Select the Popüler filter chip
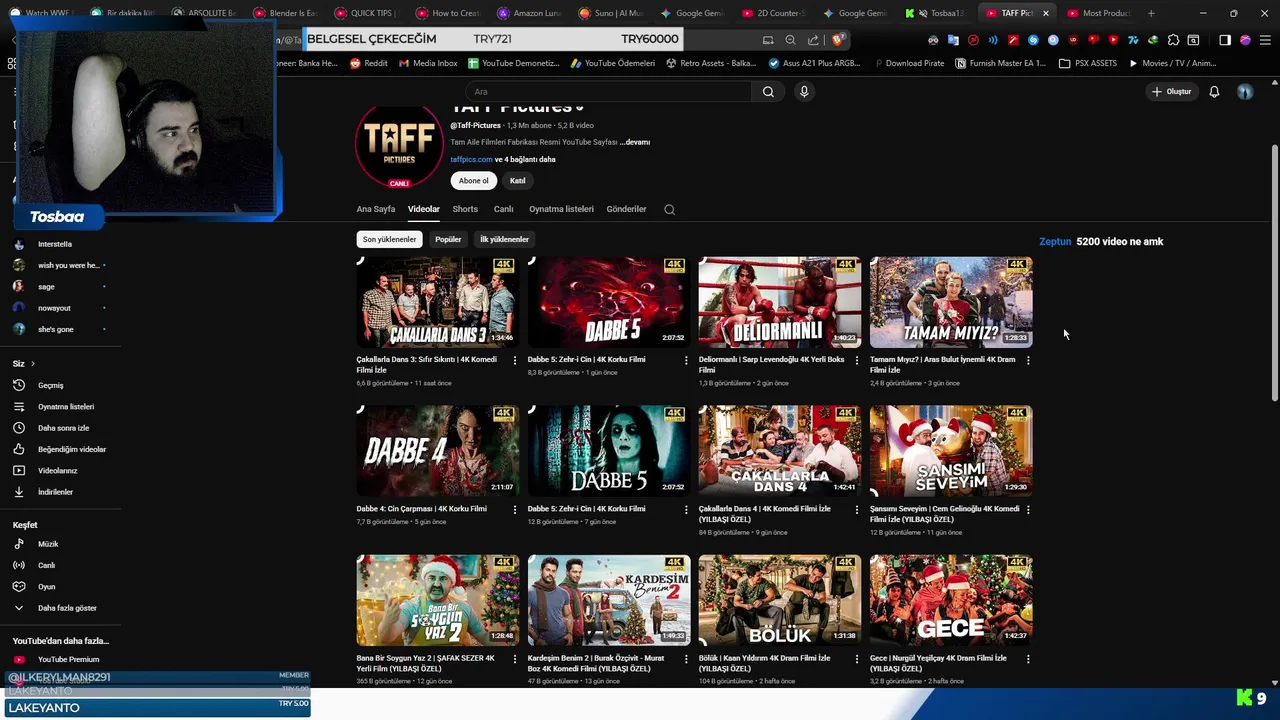The width and height of the screenshot is (1280, 720). pyautogui.click(x=448, y=239)
